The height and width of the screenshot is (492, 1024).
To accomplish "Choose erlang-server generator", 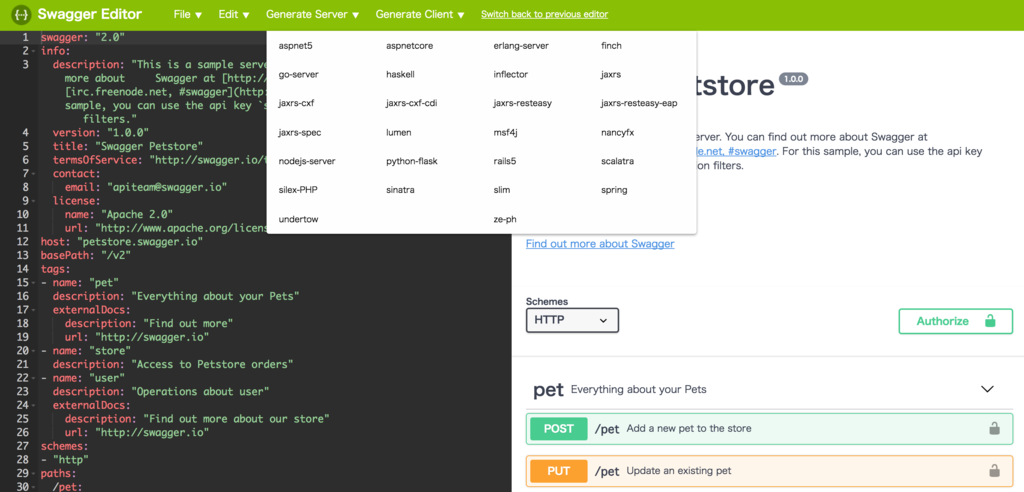I will (x=521, y=46).
